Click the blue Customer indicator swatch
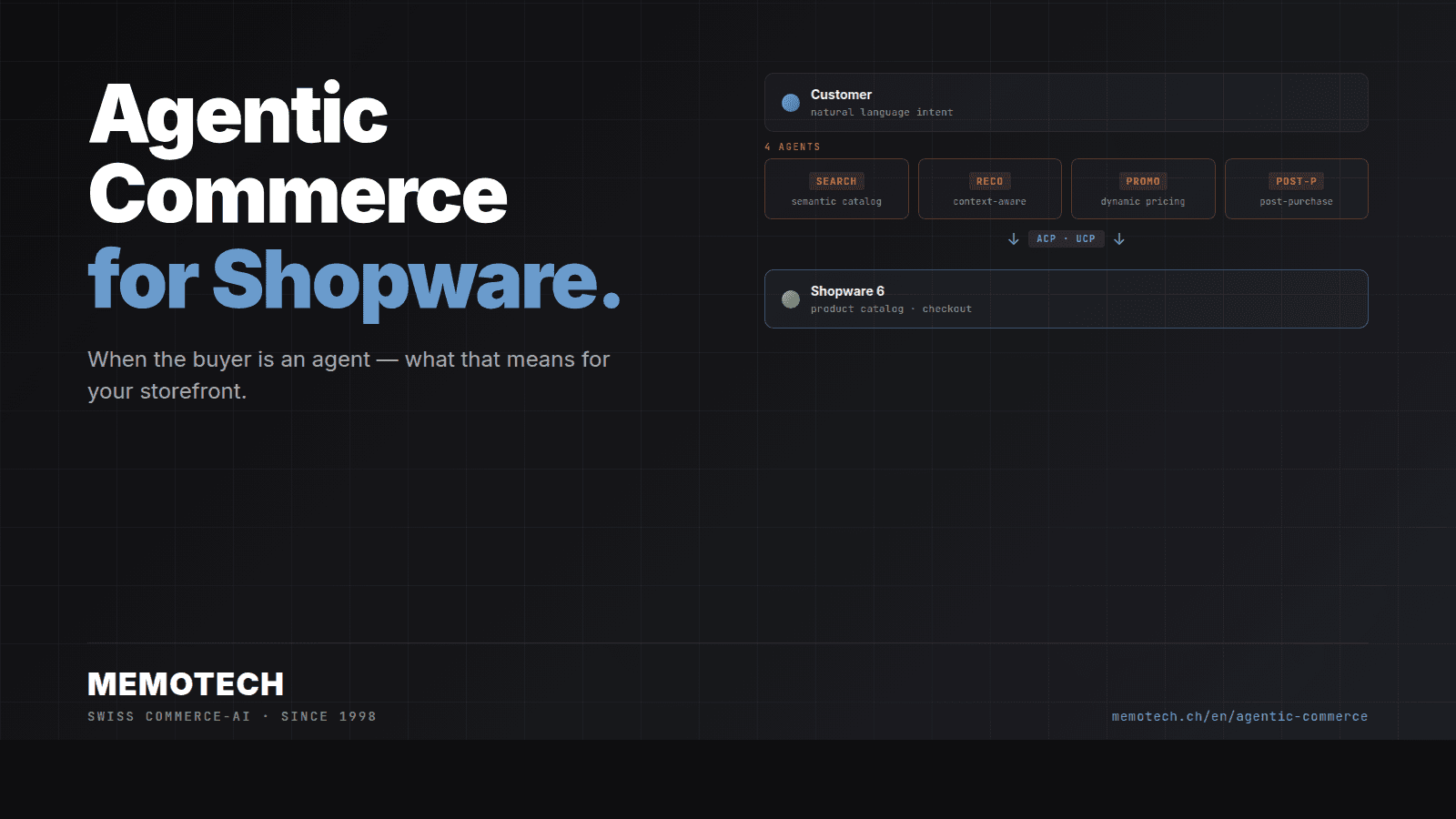 tap(790, 103)
